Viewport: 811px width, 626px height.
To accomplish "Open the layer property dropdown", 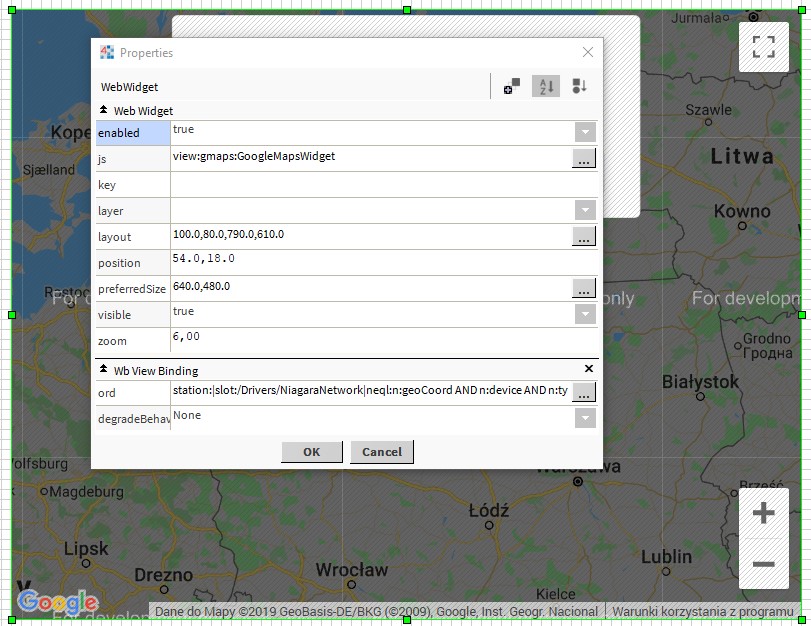I will pos(585,210).
